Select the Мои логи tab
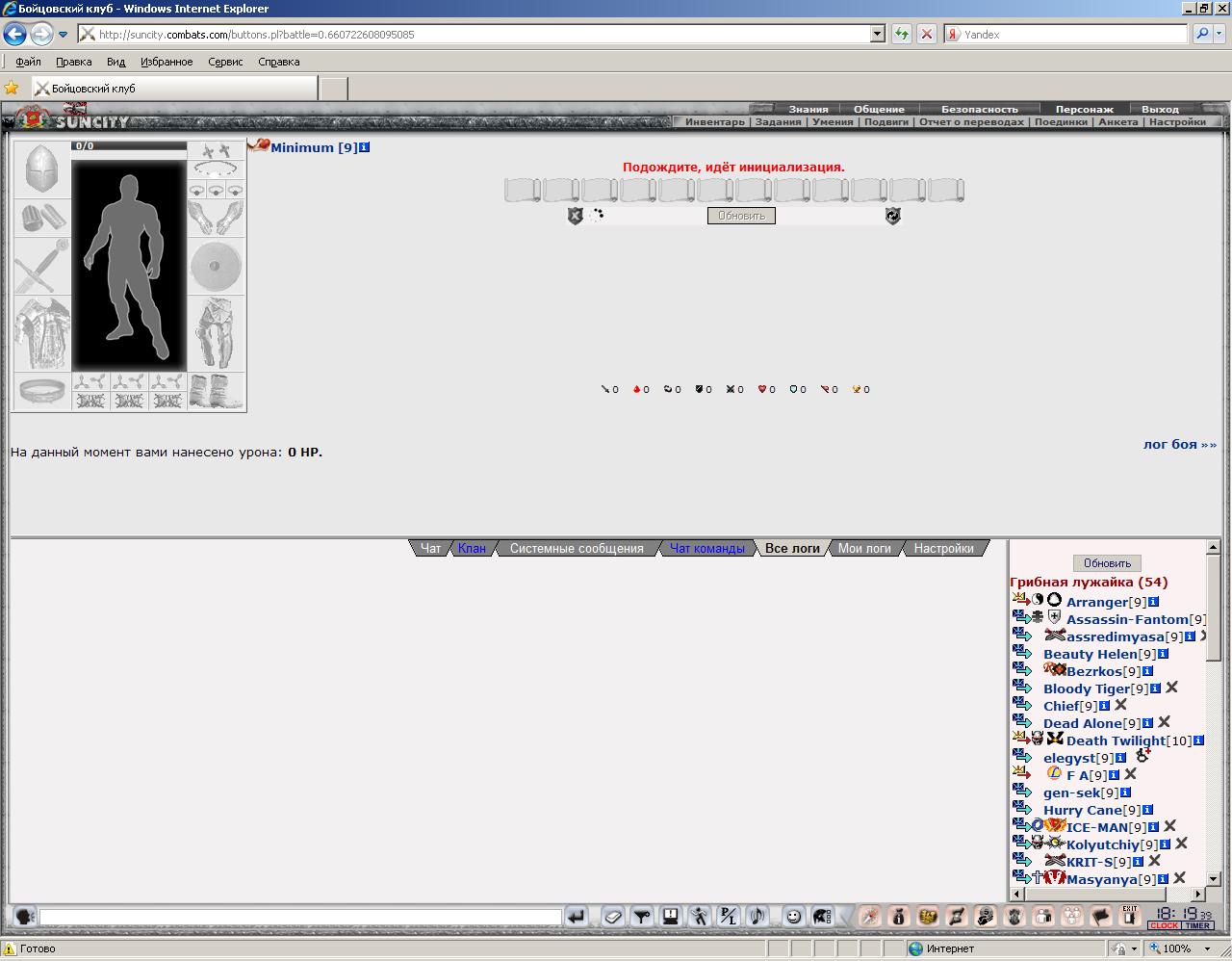The image size is (1232, 961). click(864, 548)
